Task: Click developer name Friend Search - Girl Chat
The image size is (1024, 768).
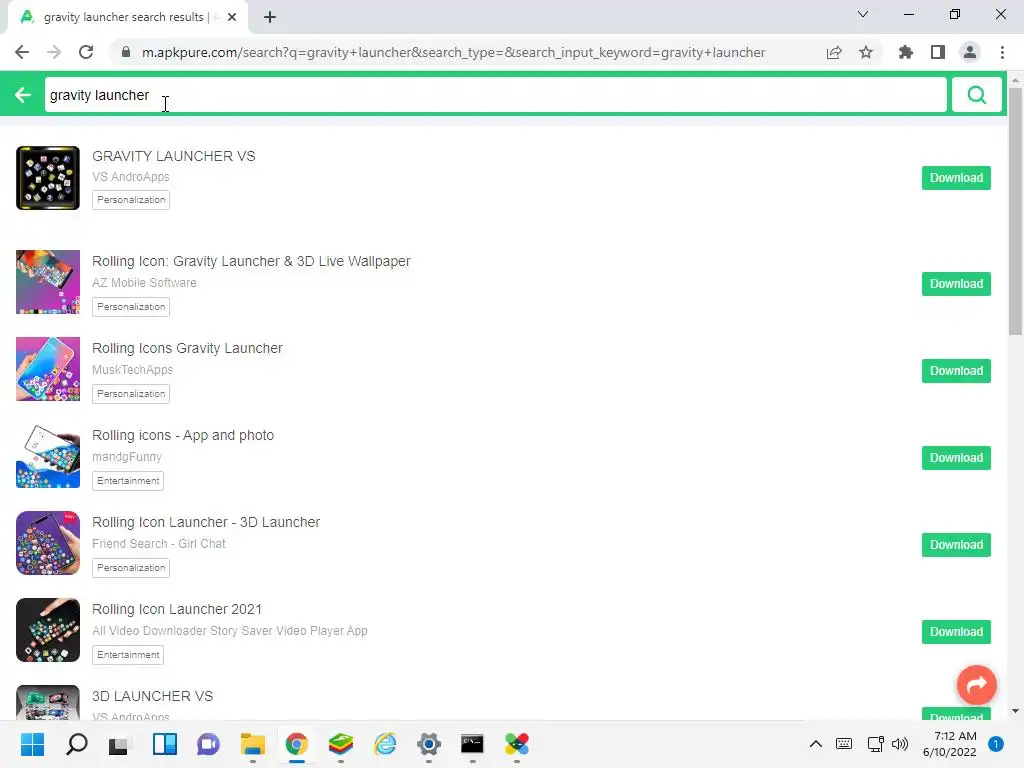Action: 159,543
